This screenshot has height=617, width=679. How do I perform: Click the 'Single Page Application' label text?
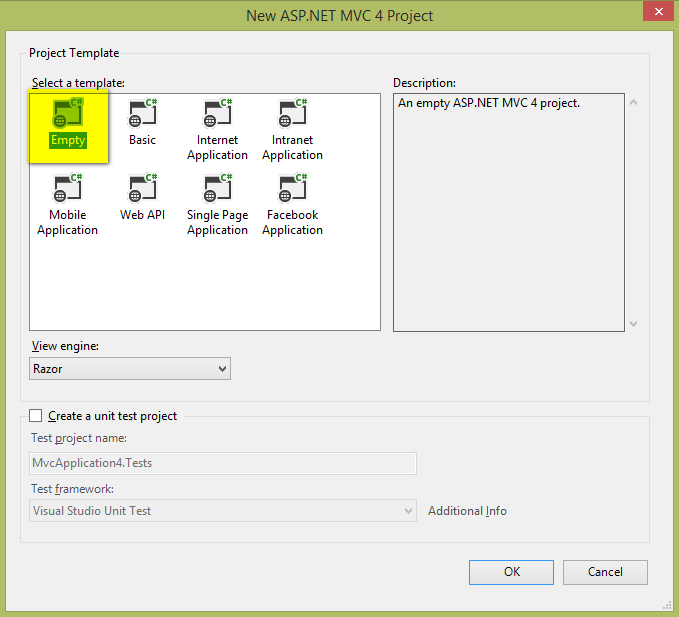(x=217, y=223)
